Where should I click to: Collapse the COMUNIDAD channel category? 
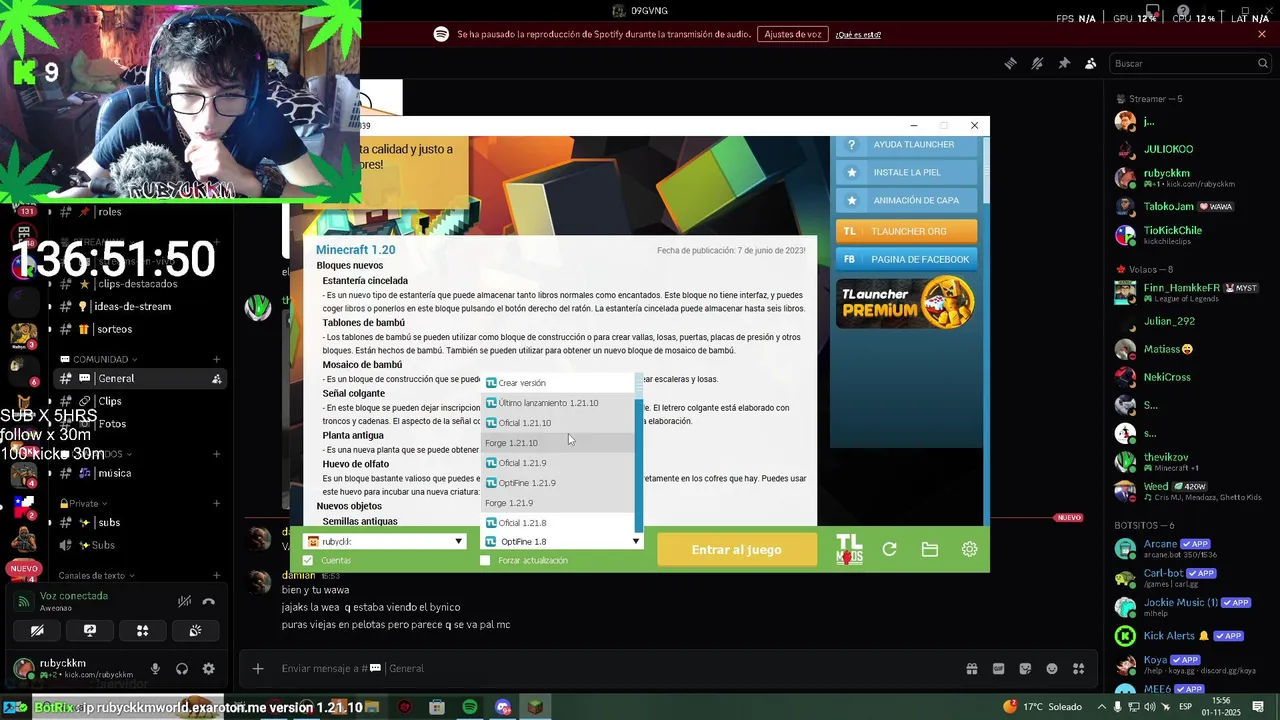point(99,359)
